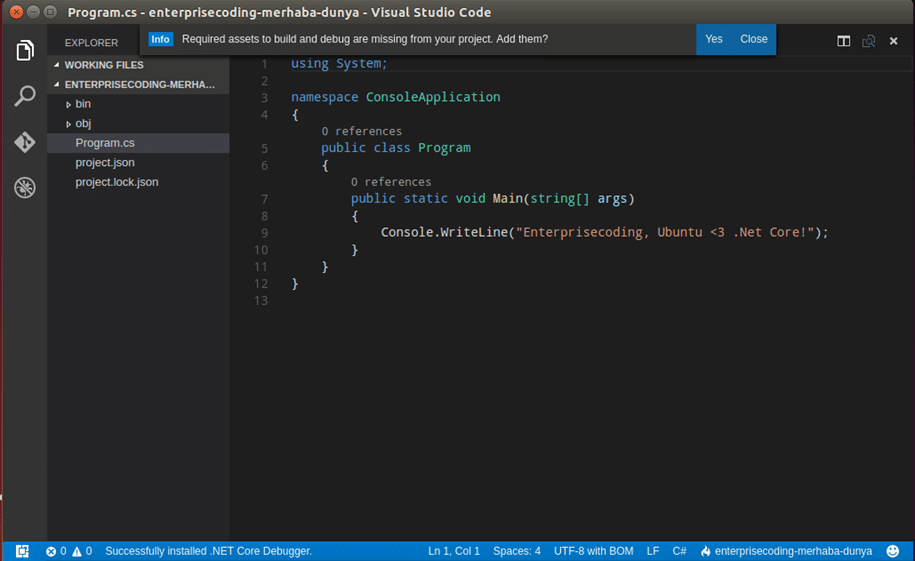Click the args parameter in Main
Viewport: 915px width, 561px height.
tap(612, 198)
